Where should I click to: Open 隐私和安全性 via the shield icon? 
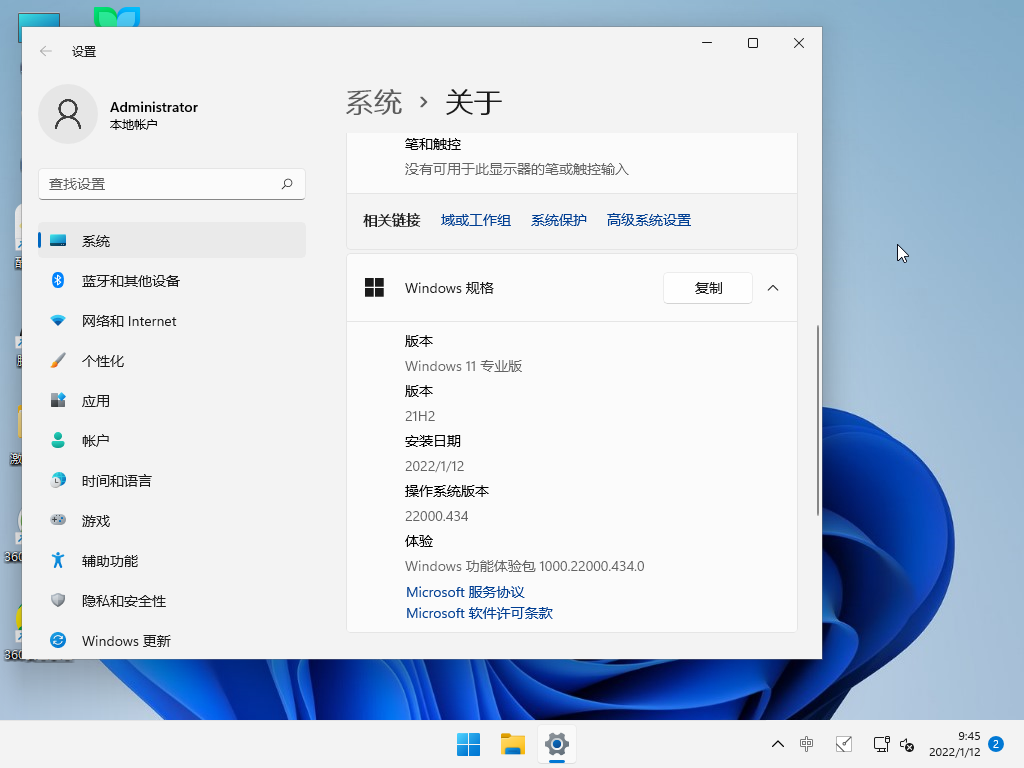pos(58,600)
